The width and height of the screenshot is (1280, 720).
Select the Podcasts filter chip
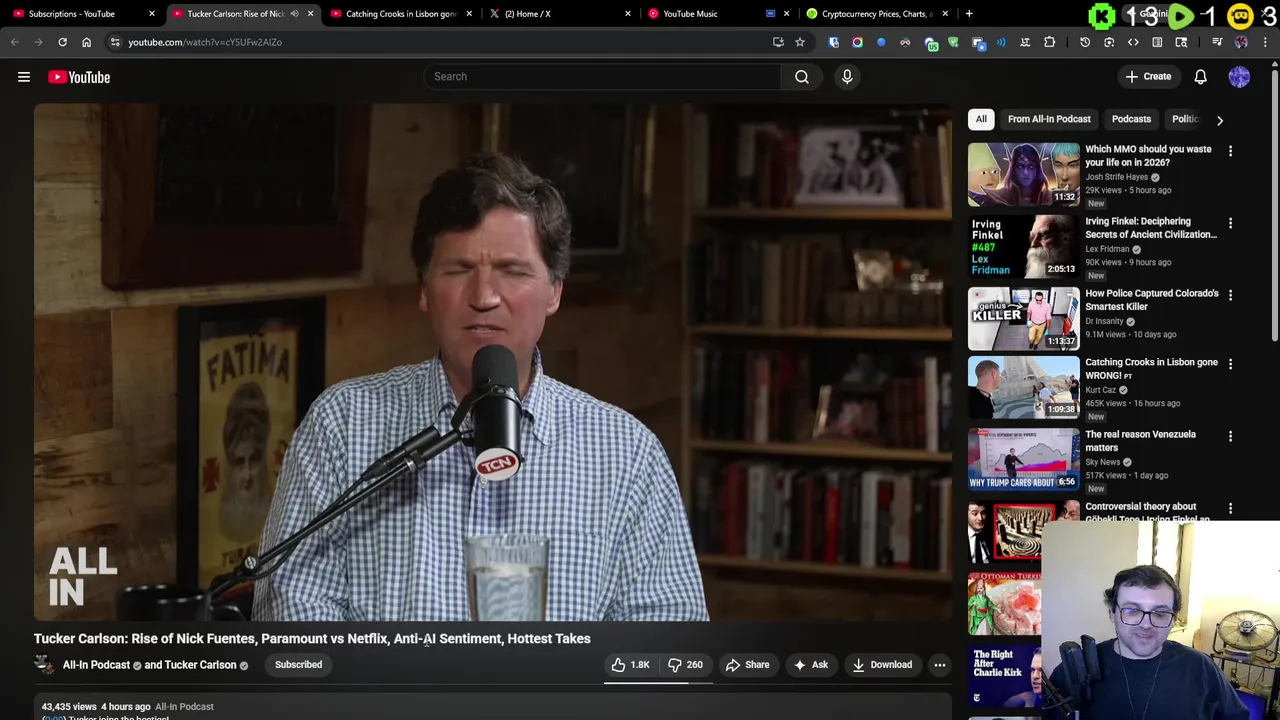tap(1131, 119)
